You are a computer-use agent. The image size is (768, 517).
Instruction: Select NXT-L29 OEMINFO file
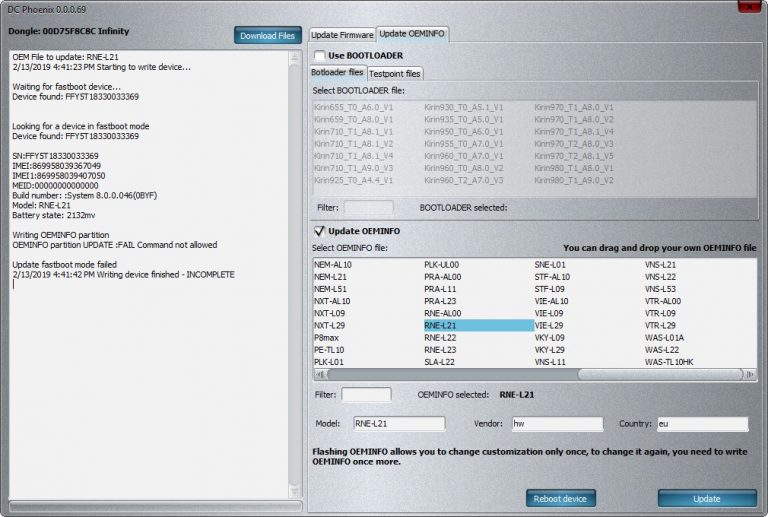pyautogui.click(x=329, y=326)
